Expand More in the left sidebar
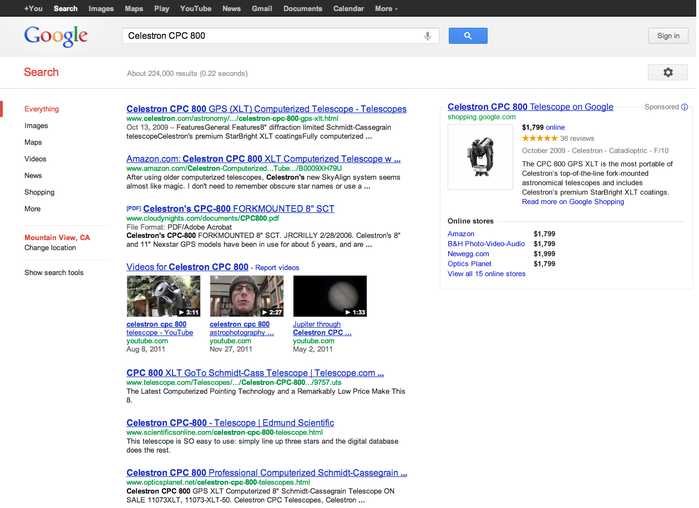Viewport: 699px width, 508px height. [x=32, y=209]
